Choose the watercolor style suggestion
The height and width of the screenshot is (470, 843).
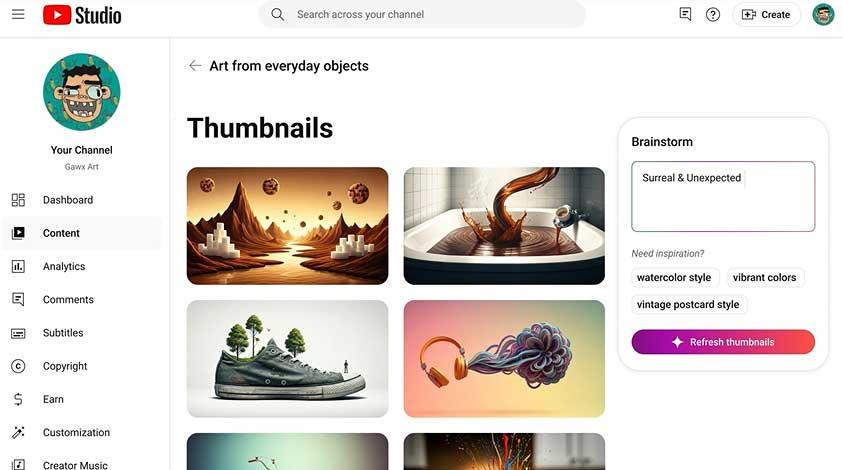(x=674, y=277)
